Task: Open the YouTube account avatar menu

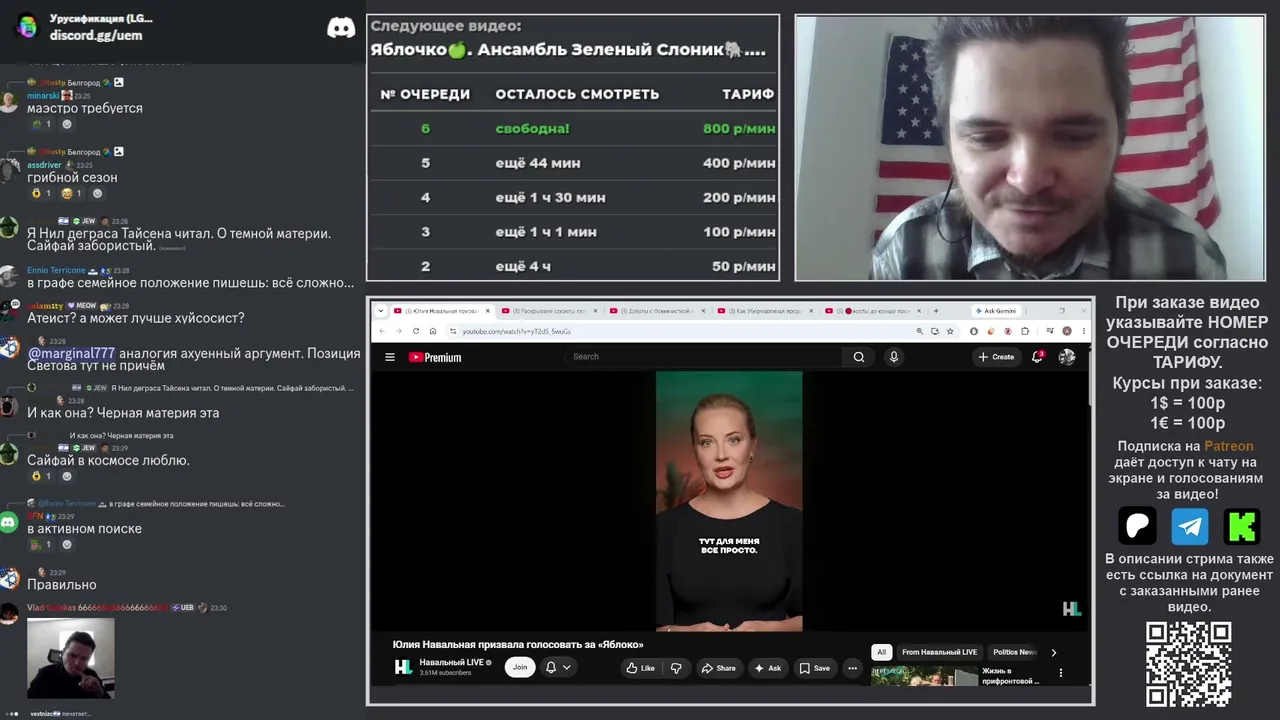Action: point(1067,357)
